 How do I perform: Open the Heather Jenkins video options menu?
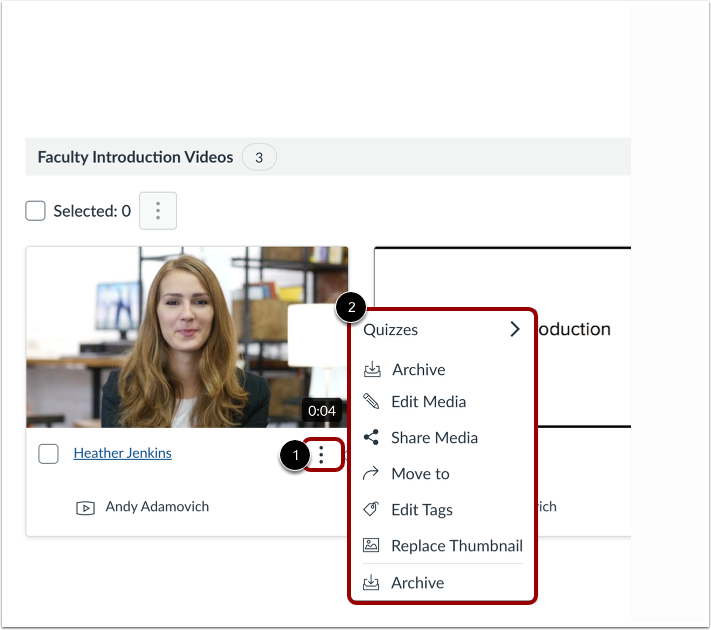coord(321,454)
